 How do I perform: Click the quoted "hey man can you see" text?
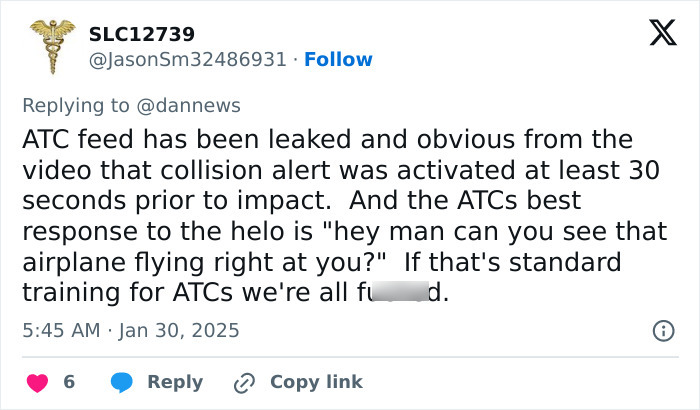click(x=462, y=231)
